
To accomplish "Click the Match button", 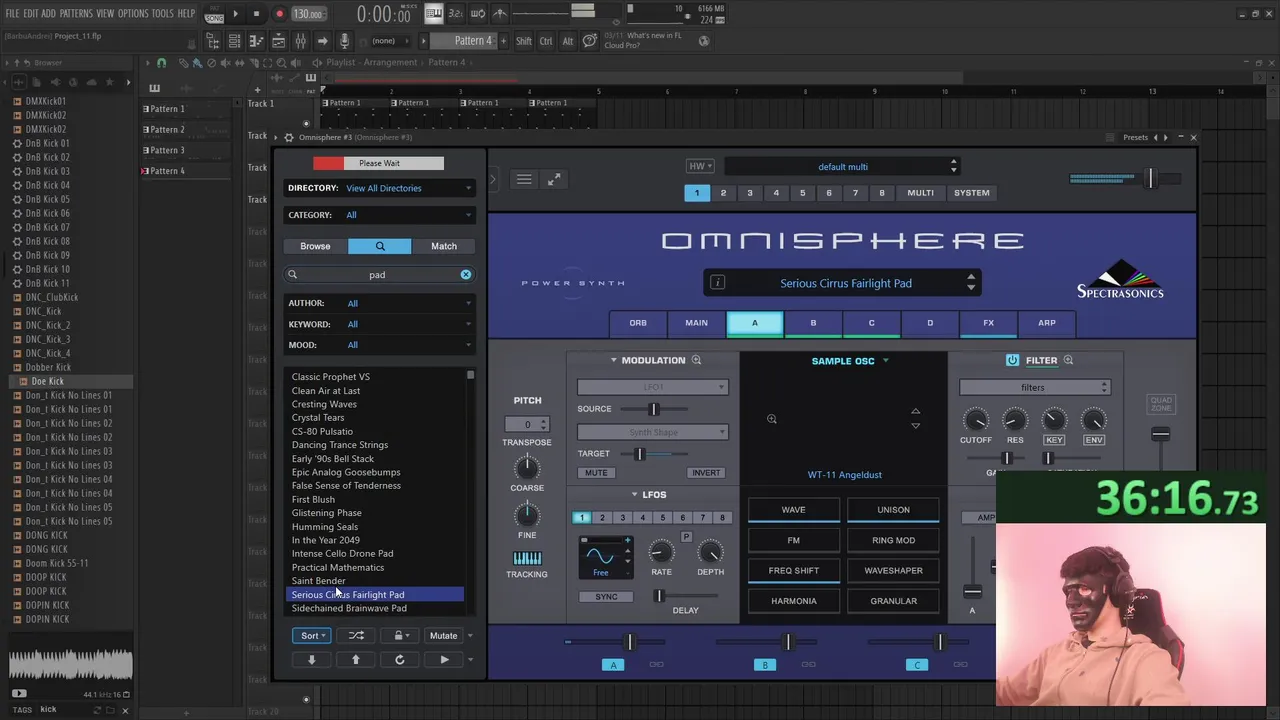I will point(444,246).
